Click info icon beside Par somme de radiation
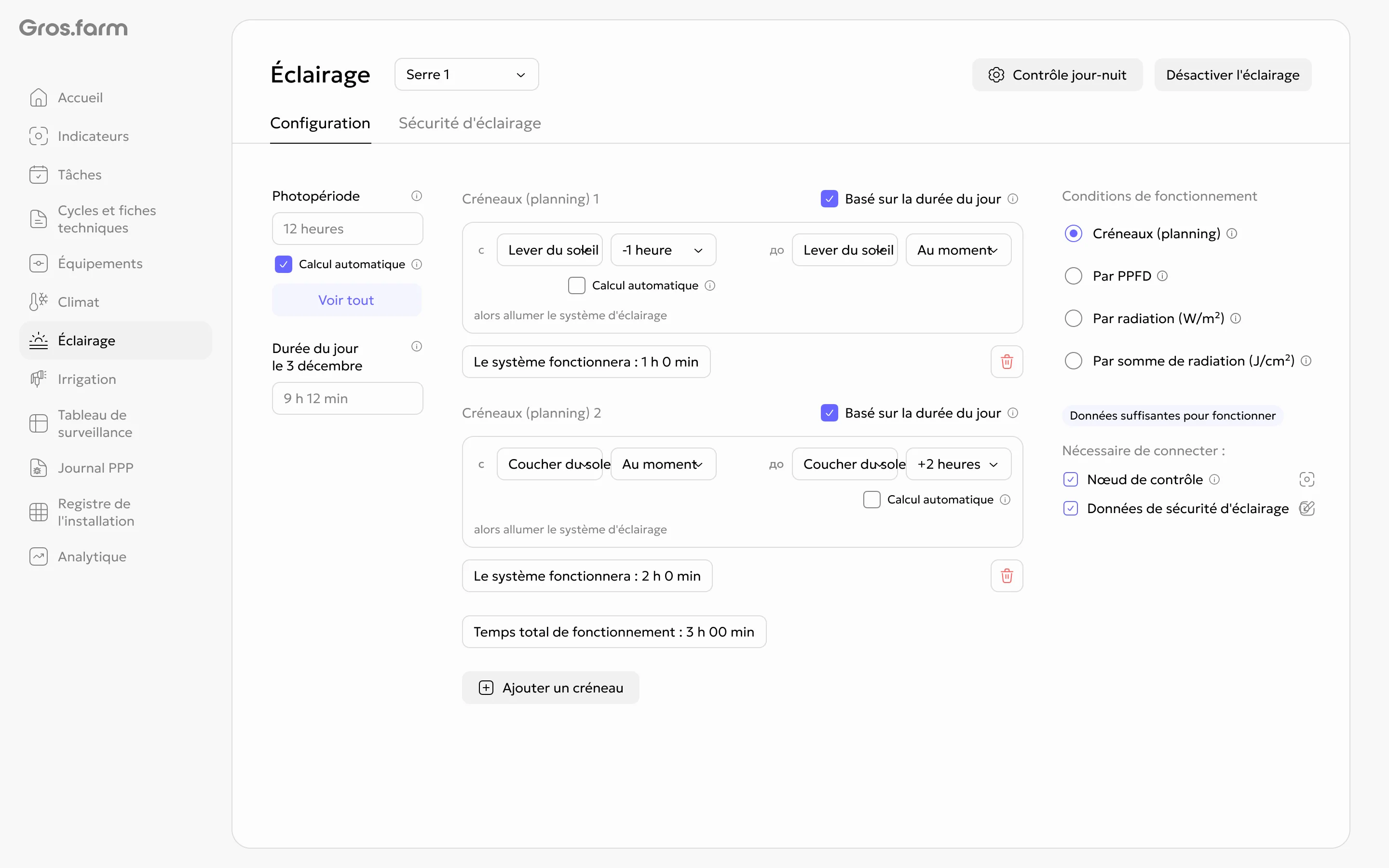Screen dimensions: 1389x868 (x=1306, y=361)
